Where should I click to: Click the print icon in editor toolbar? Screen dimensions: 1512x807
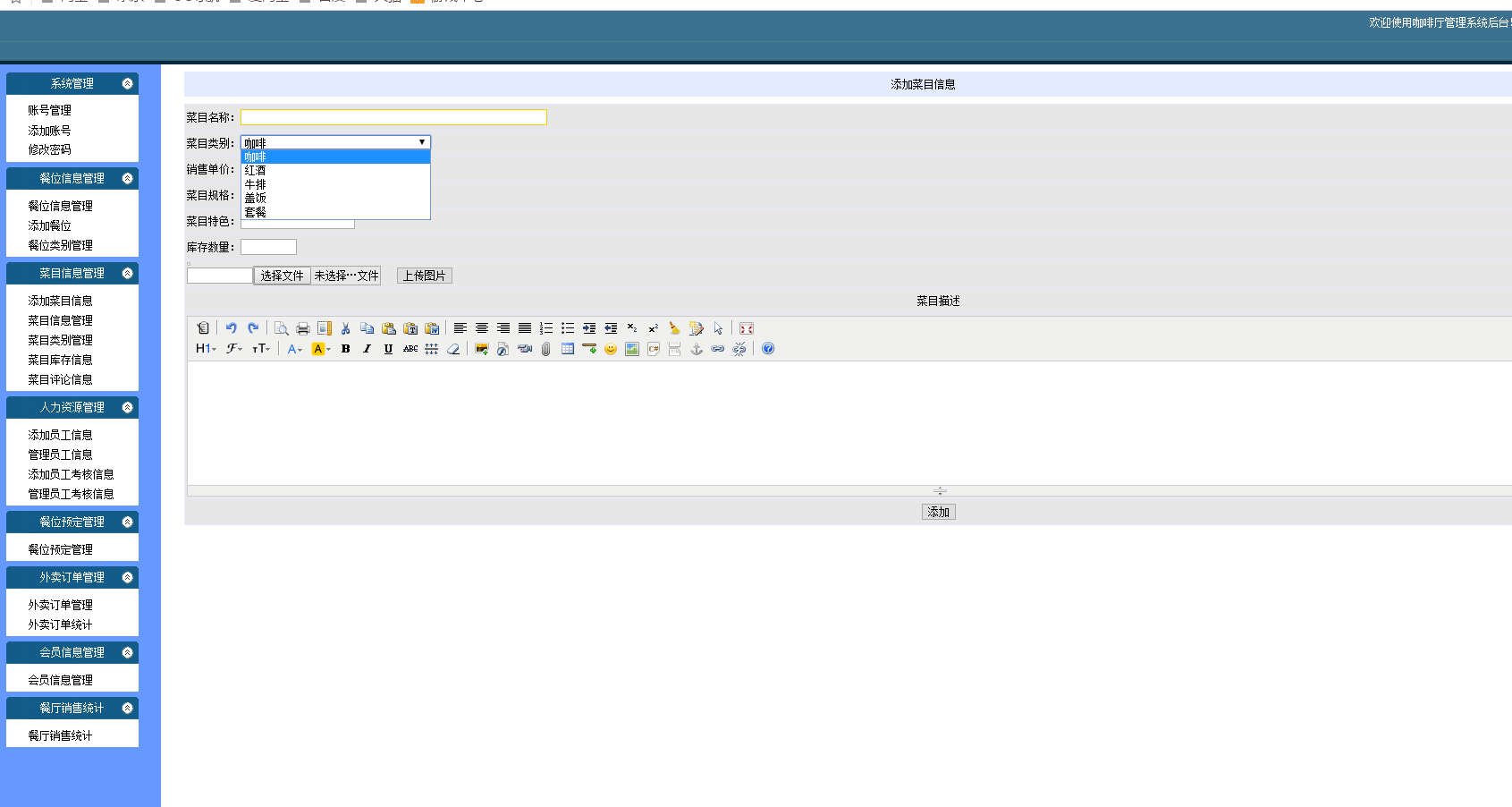tap(302, 328)
